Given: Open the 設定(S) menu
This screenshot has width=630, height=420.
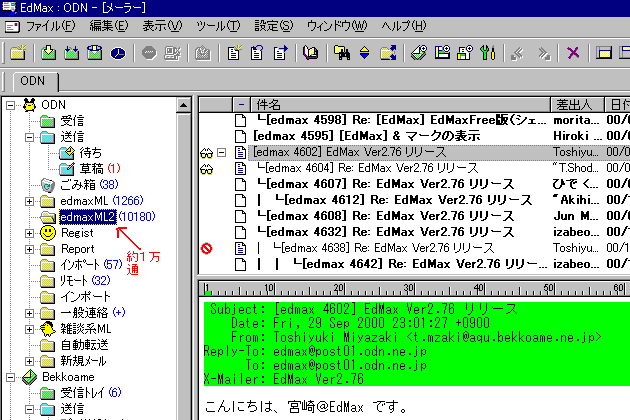Looking at the screenshot, I should (274, 27).
